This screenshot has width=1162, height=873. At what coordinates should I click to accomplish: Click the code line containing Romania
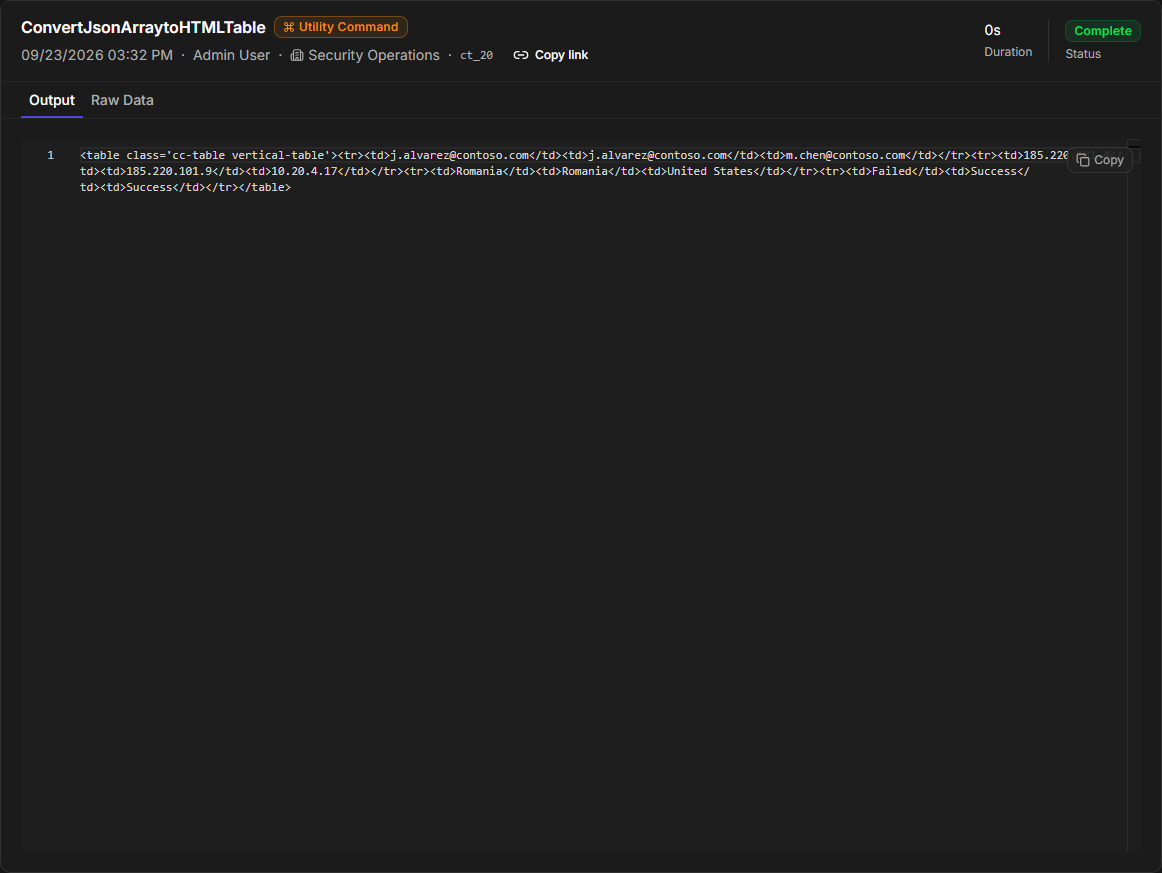[x=554, y=171]
